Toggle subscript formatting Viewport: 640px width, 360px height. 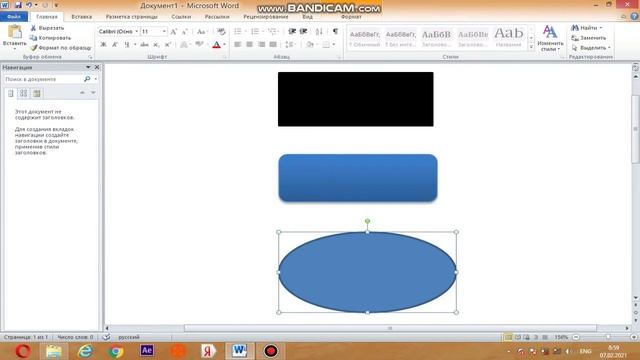point(156,44)
